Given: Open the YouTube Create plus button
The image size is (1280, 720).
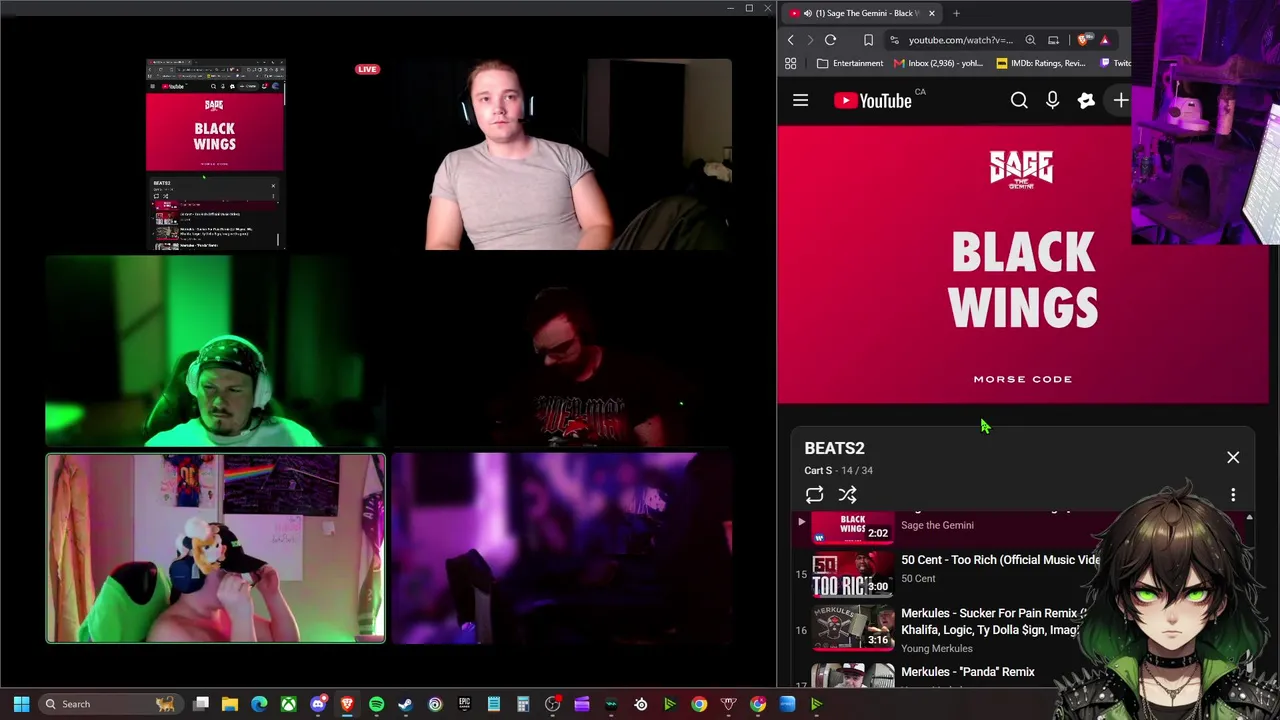Looking at the screenshot, I should click(1120, 100).
